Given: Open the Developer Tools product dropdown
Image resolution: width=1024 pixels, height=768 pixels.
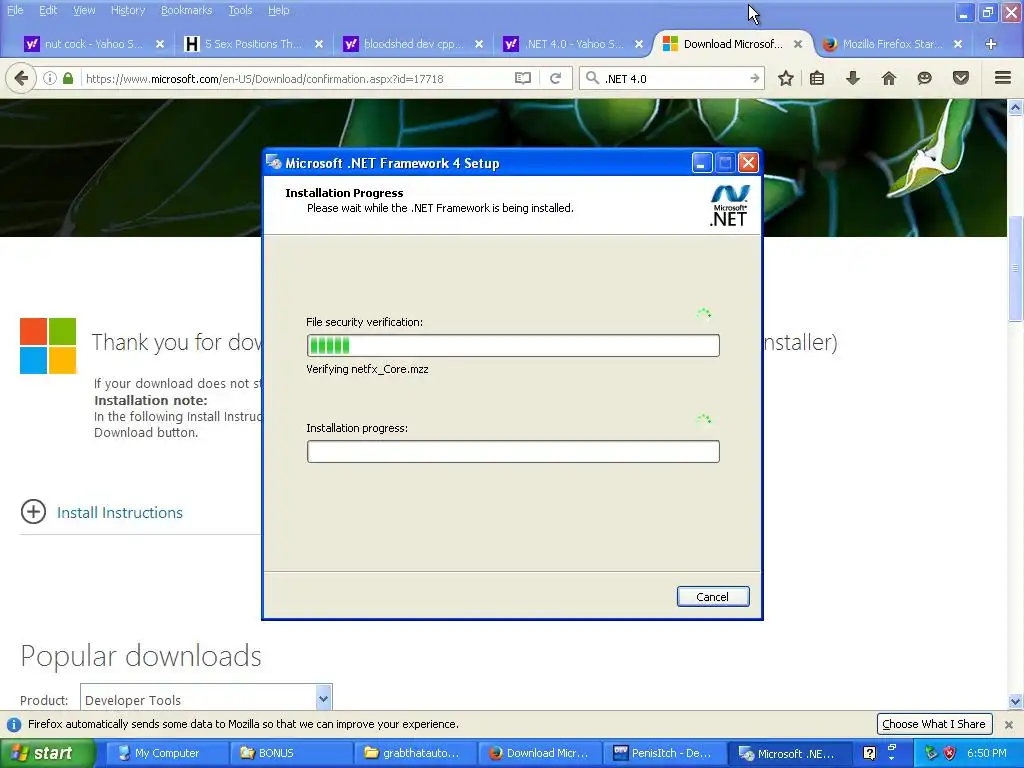Looking at the screenshot, I should click(x=206, y=699).
